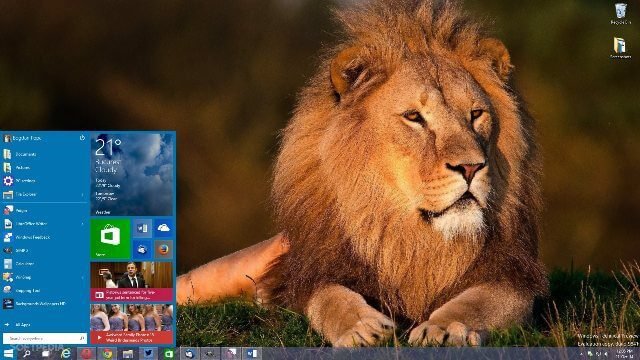Open the Word icon in the taskbar
The width and height of the screenshot is (640, 360).
252,353
